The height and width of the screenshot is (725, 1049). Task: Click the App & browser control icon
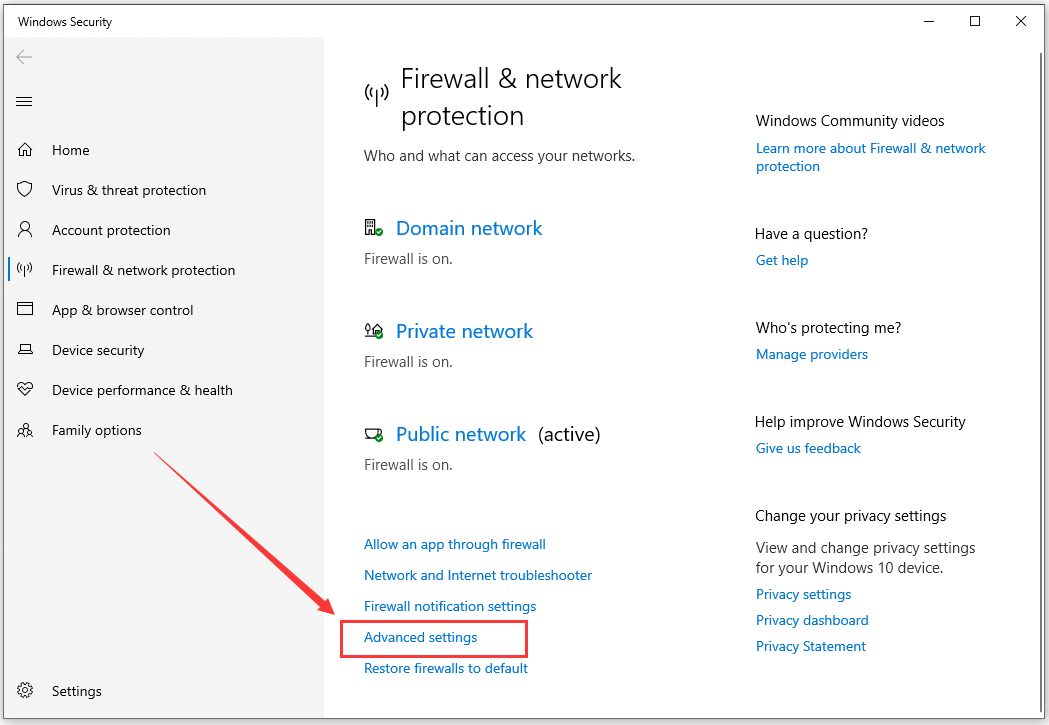(25, 309)
